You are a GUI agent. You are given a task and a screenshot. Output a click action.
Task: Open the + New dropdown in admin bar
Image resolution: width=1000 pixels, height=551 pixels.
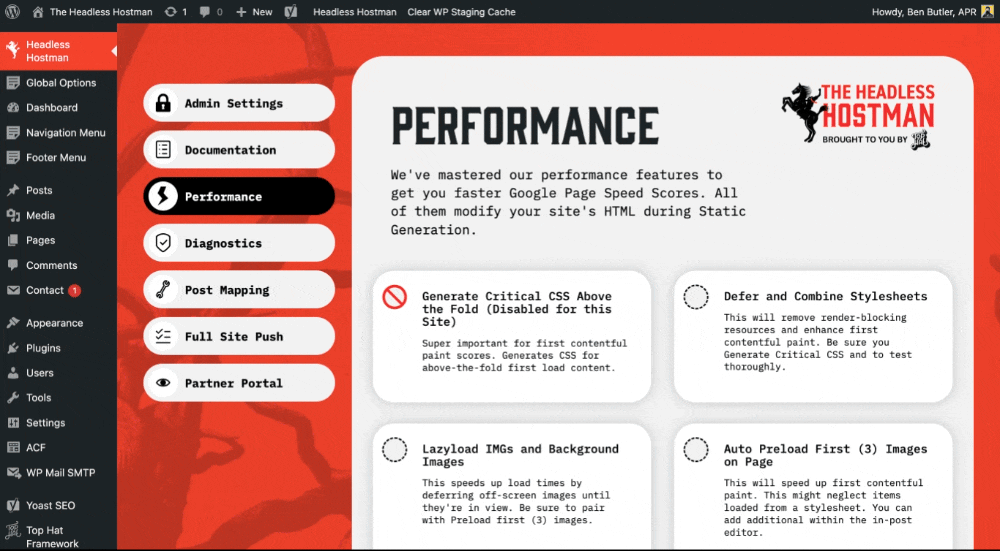click(254, 12)
